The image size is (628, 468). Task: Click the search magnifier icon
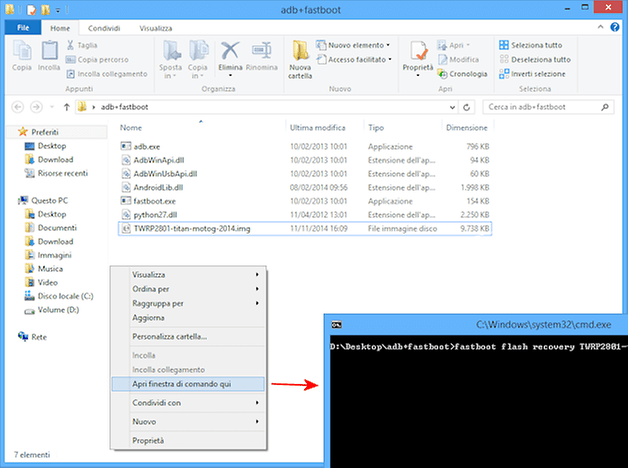tap(605, 107)
